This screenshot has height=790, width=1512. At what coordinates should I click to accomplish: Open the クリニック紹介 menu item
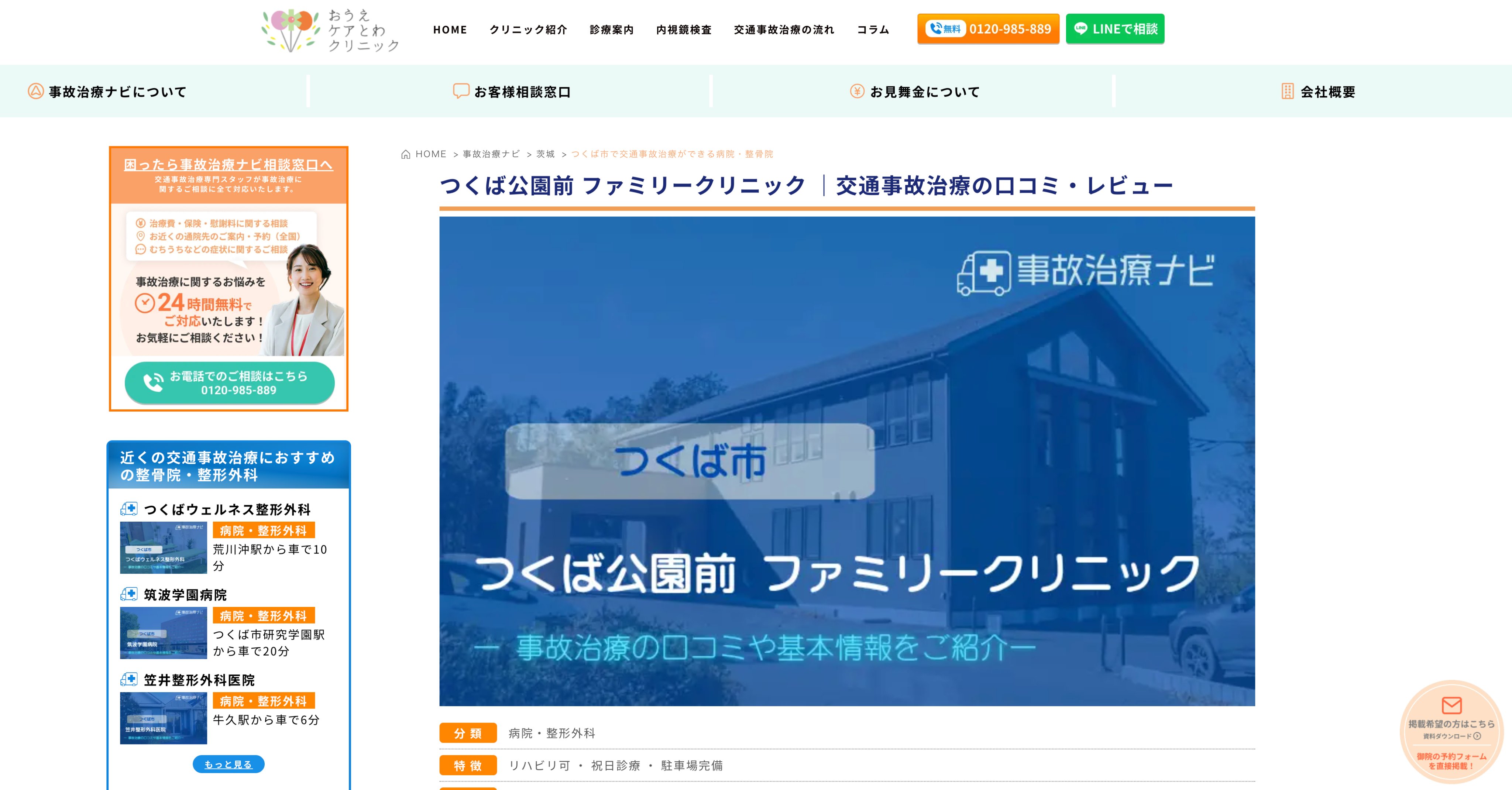[x=528, y=29]
